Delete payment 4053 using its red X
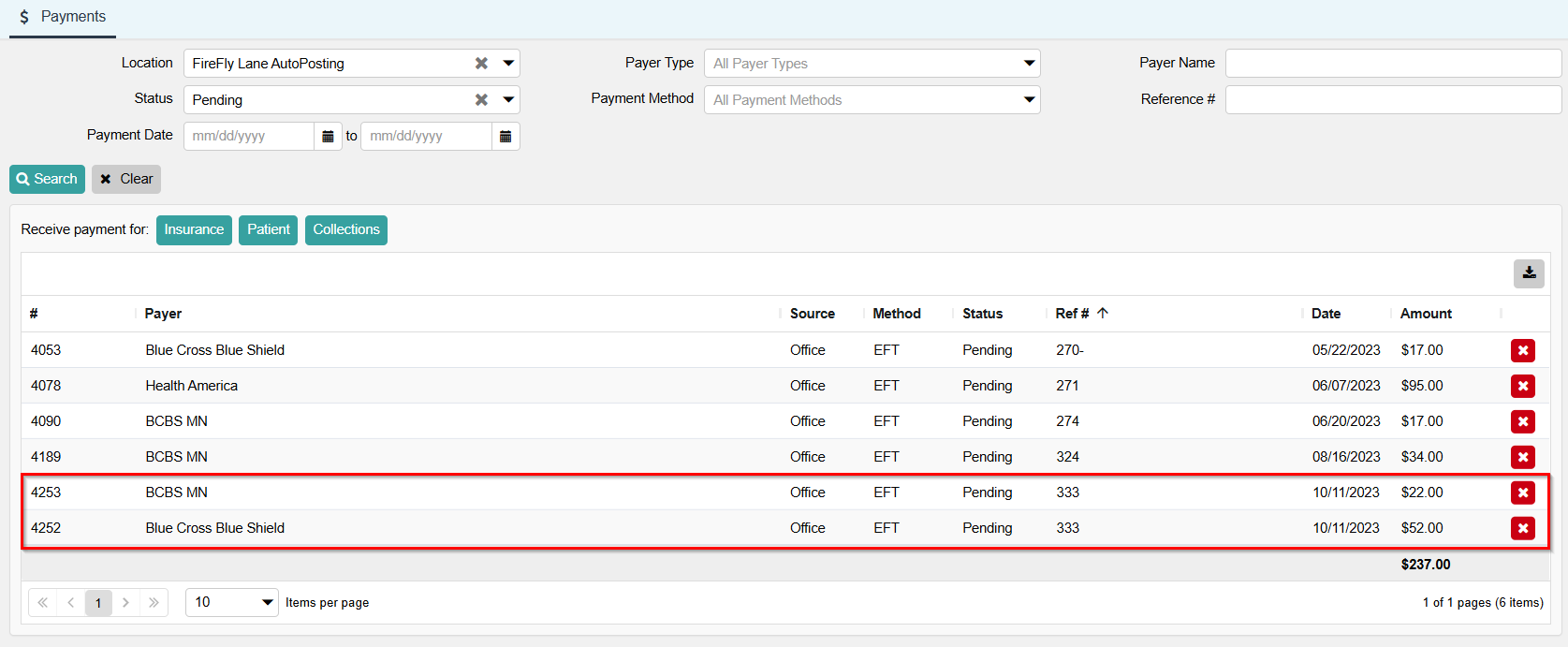The image size is (1568, 647). 1522,350
